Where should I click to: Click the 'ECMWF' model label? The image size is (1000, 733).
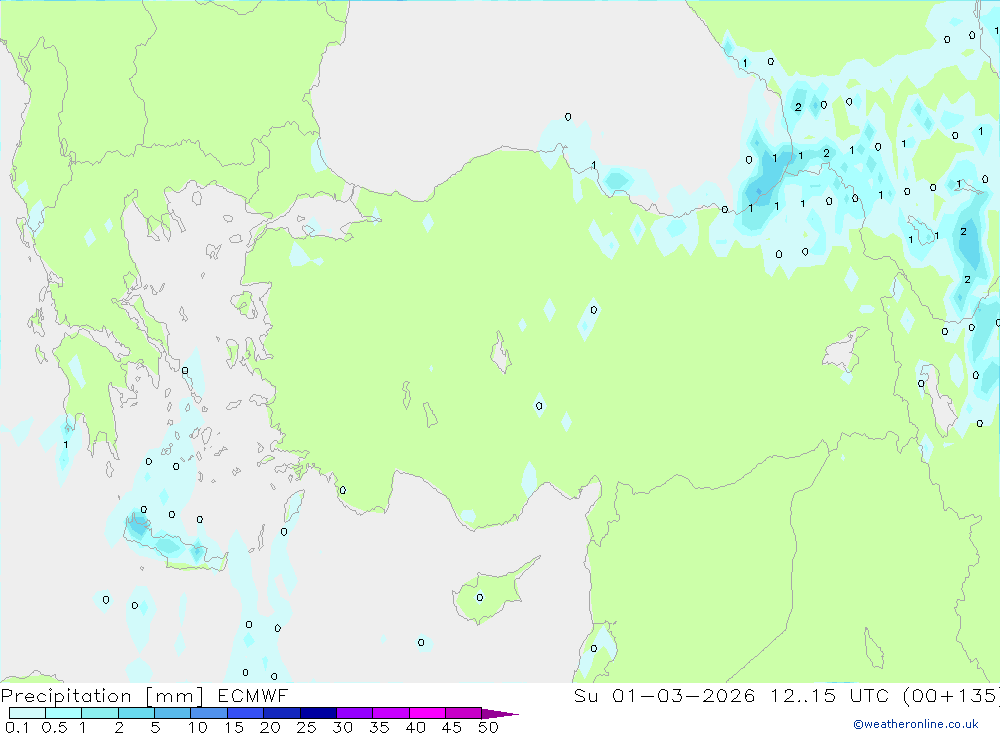pyautogui.click(x=253, y=695)
